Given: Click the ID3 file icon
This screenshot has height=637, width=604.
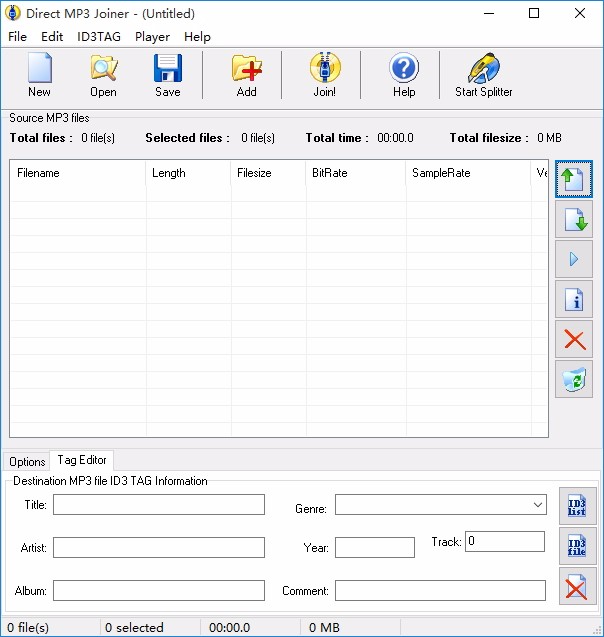Looking at the screenshot, I should tap(577, 546).
